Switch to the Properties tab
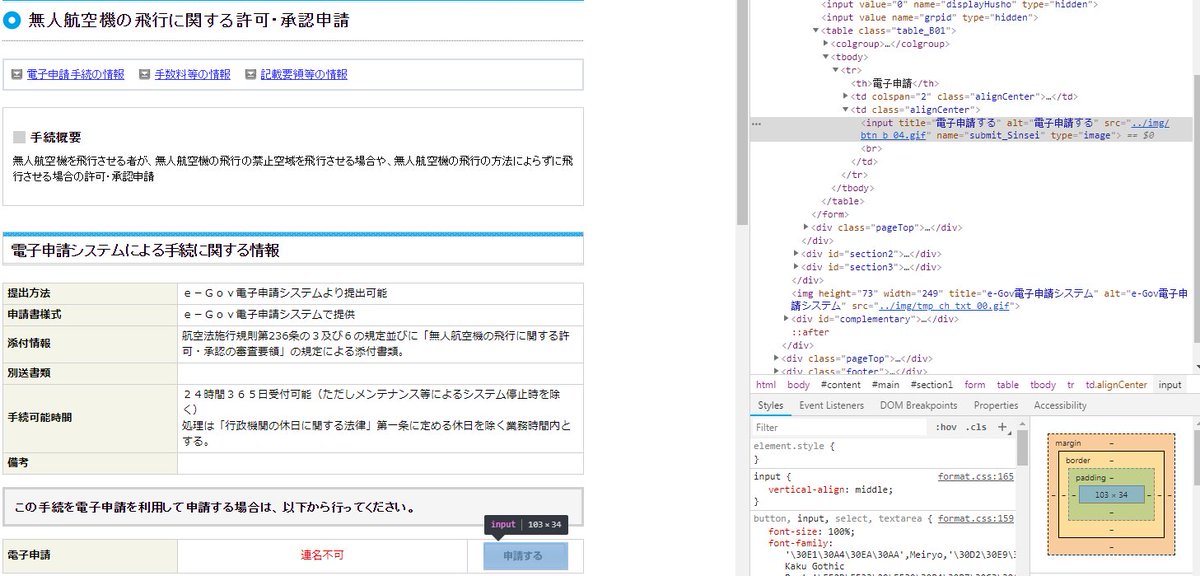Screen dimensions: 1200x576 point(995,406)
